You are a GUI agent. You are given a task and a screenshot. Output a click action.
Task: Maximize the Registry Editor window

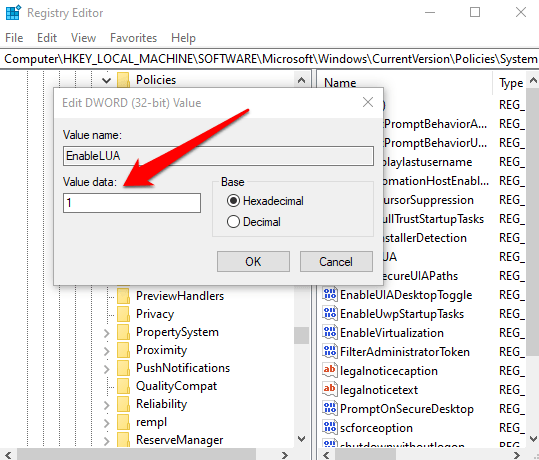(475, 13)
